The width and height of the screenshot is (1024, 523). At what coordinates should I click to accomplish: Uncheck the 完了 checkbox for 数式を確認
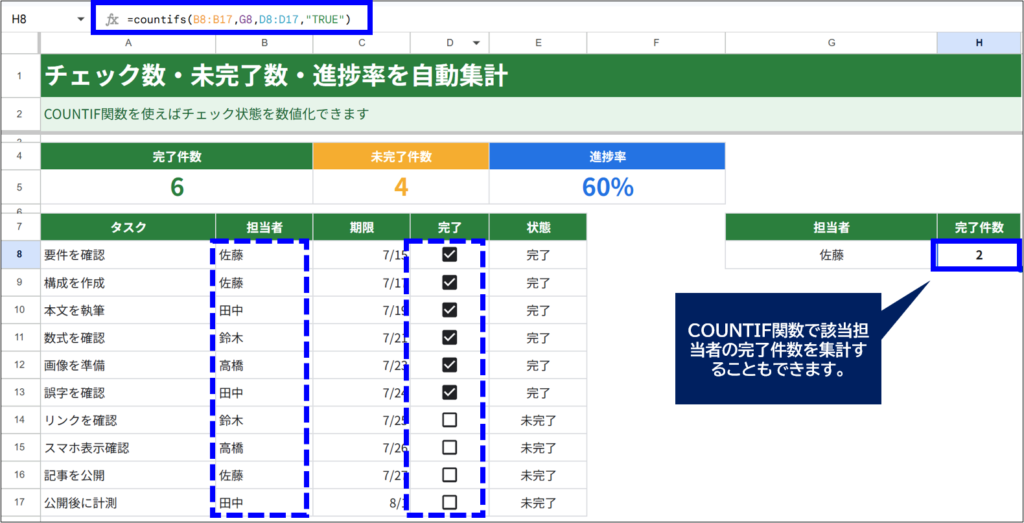(x=449, y=337)
